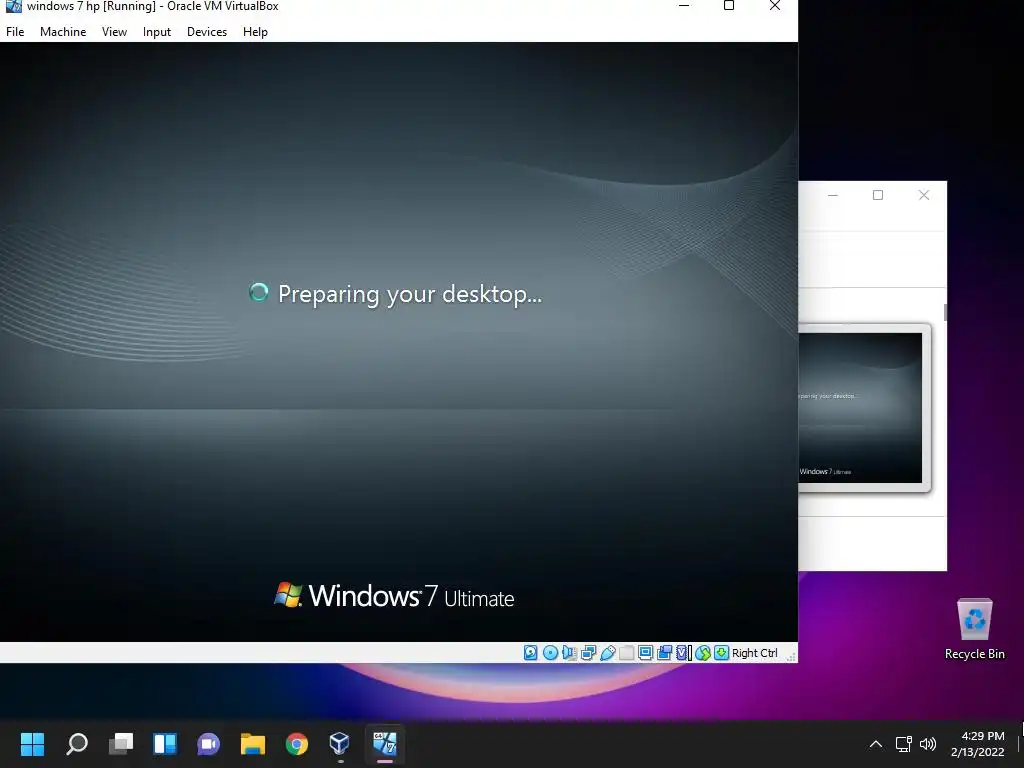The height and width of the screenshot is (768, 1024).
Task: Select the Recycle Bin desktop icon
Action: click(974, 629)
